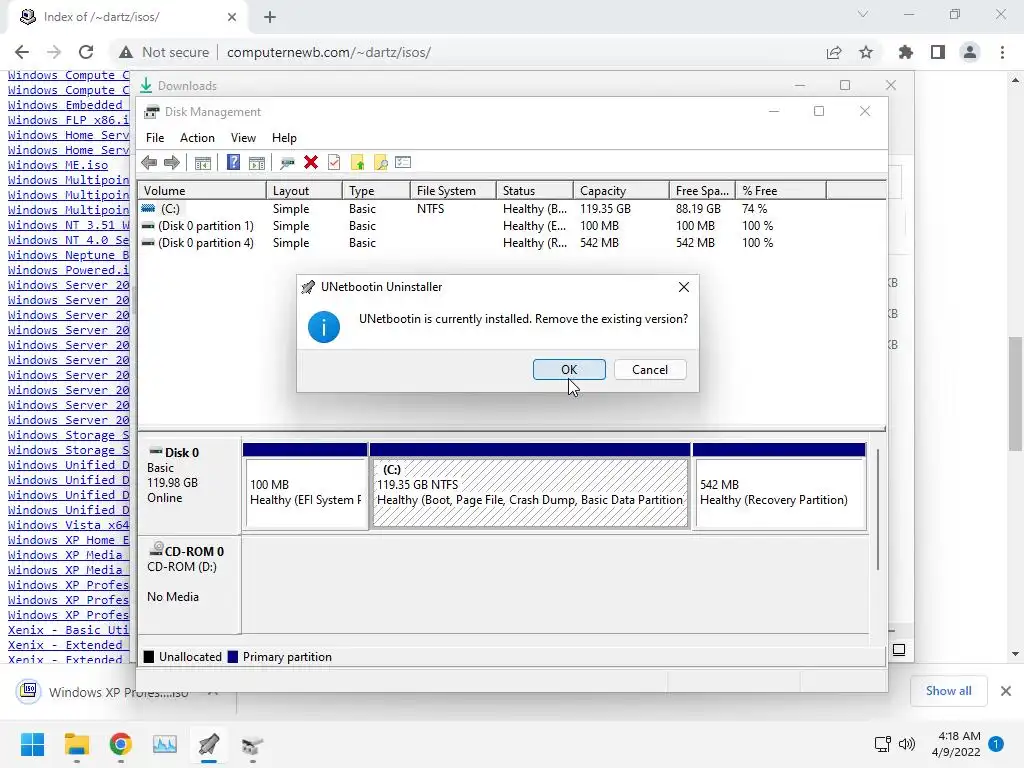
Task: Click Cancel in UNetbootin Uninstaller dialog
Action: pos(650,370)
